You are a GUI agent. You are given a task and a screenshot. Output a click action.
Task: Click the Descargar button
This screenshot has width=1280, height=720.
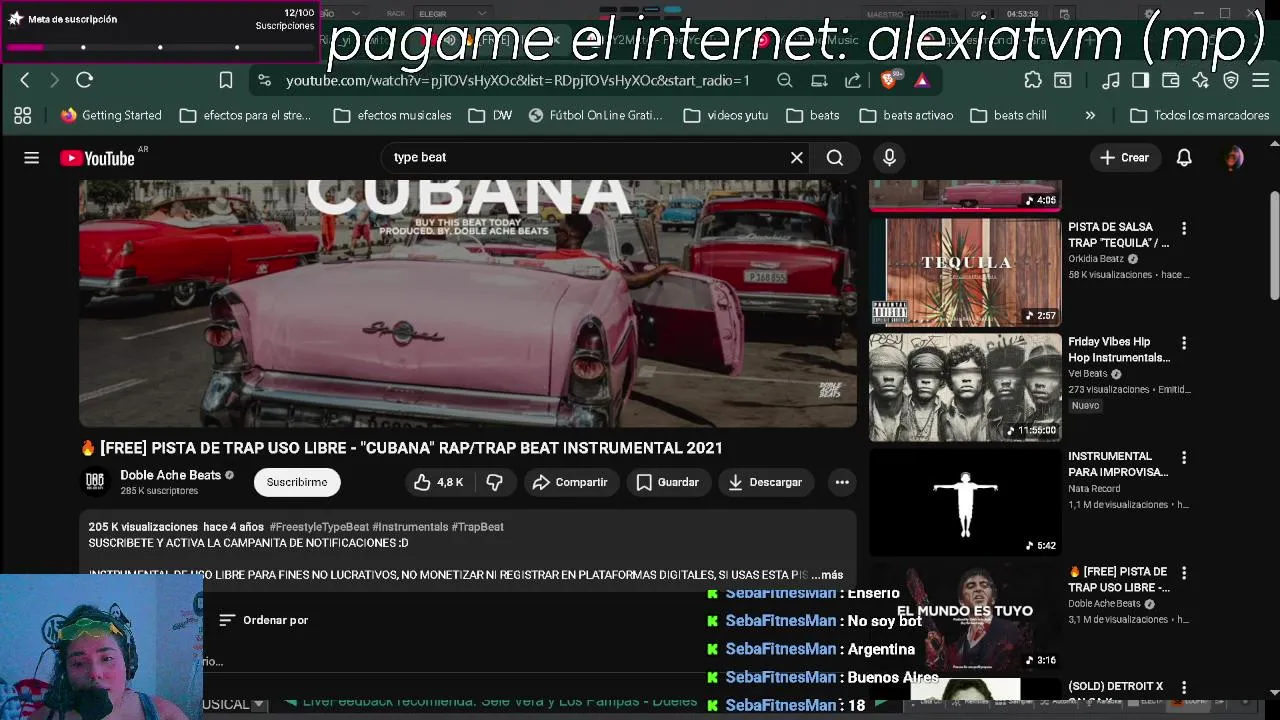(x=765, y=482)
